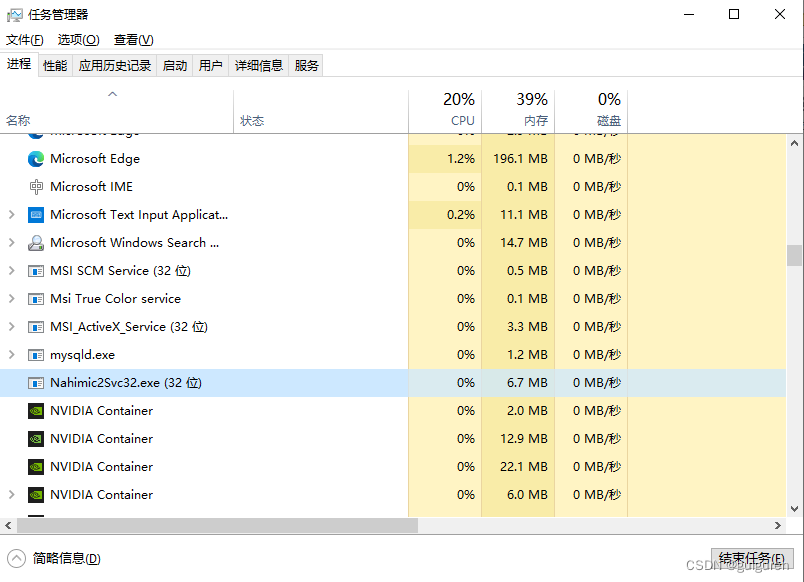
Task: Click the horizontal scrollbar left arrow
Action: pyautogui.click(x=8, y=526)
